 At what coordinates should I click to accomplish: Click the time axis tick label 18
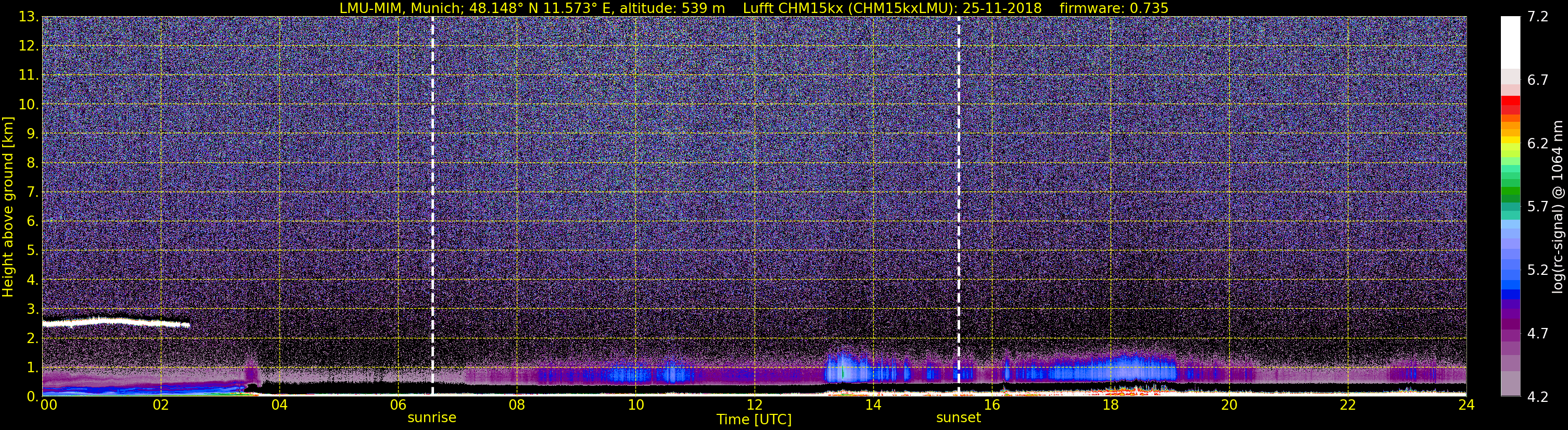click(1110, 405)
